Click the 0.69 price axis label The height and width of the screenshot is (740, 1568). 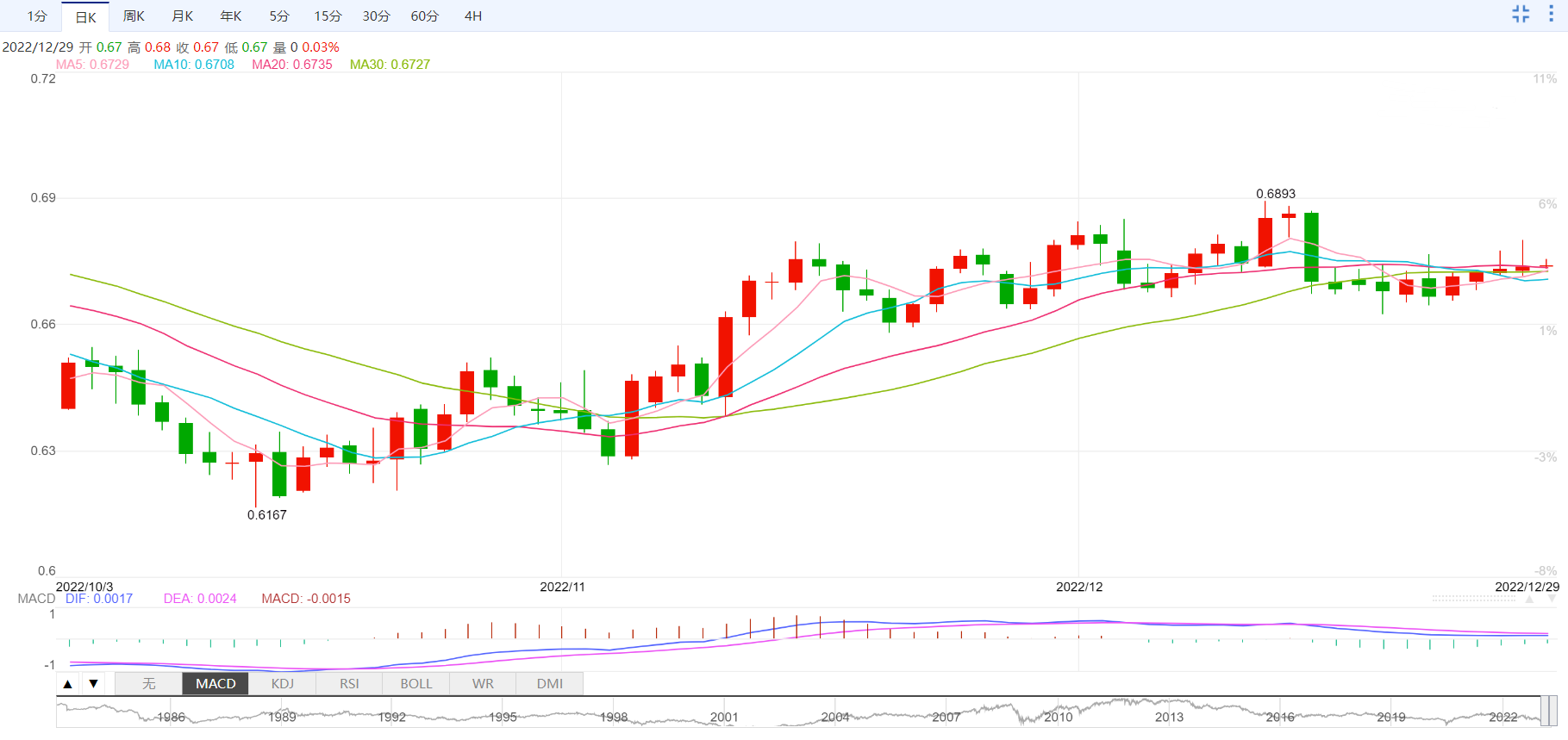(x=43, y=198)
